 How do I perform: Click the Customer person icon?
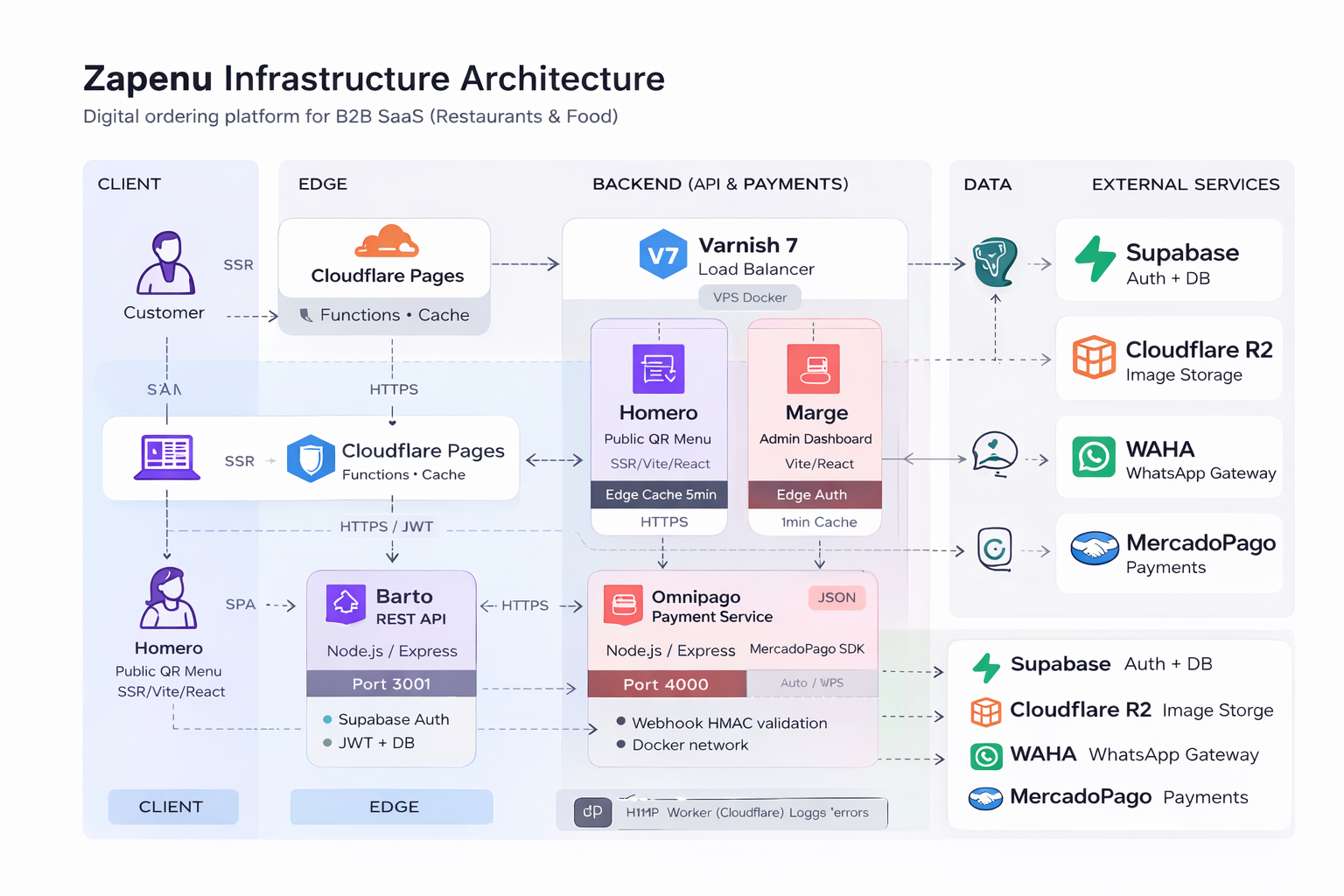pos(165,262)
